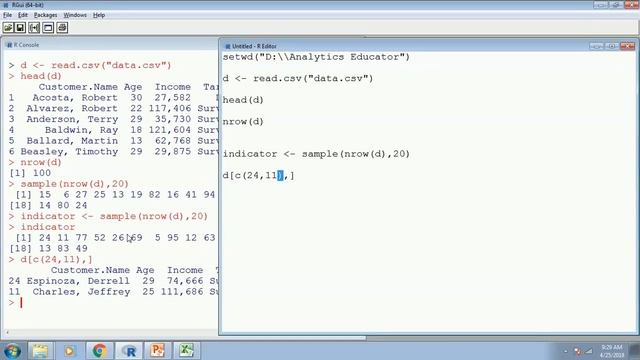This screenshot has height=360, width=640.
Task: Click the R Editor window title icon
Action: click(x=227, y=46)
